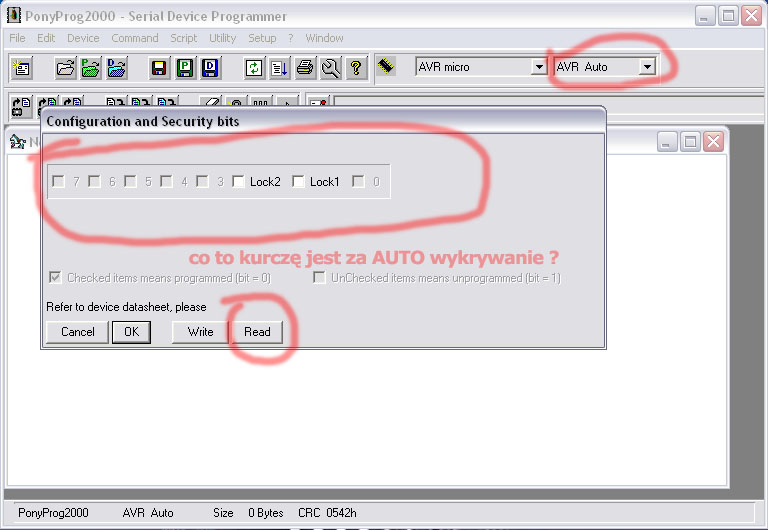
Task: Click the 'Configuration and Security bits' title bar
Action: click(x=323, y=121)
